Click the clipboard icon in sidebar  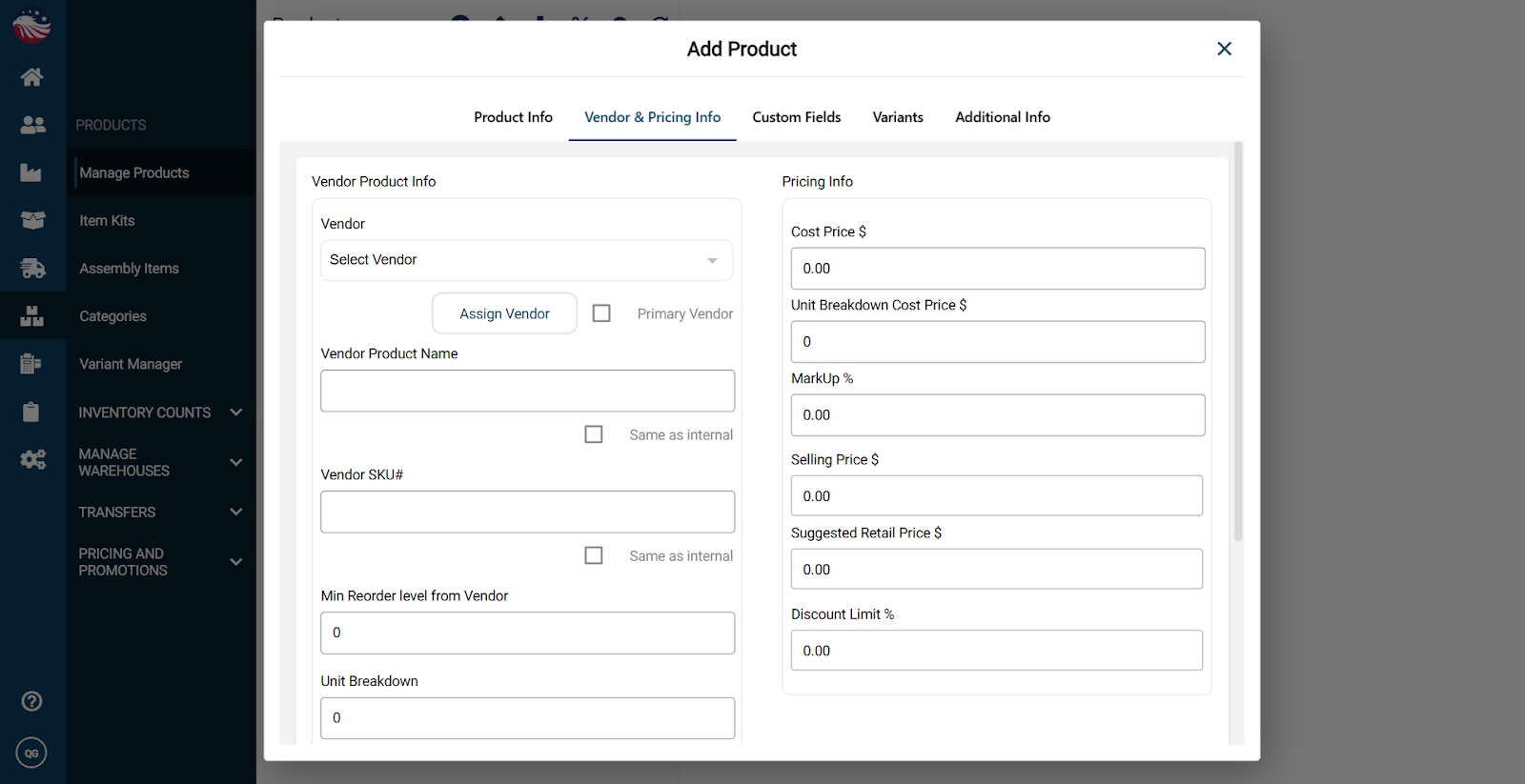[x=31, y=412]
